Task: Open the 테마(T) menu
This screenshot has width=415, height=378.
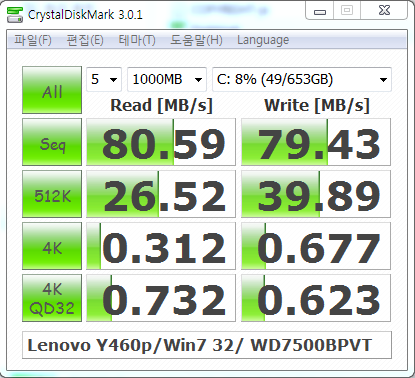Action: coord(137,40)
